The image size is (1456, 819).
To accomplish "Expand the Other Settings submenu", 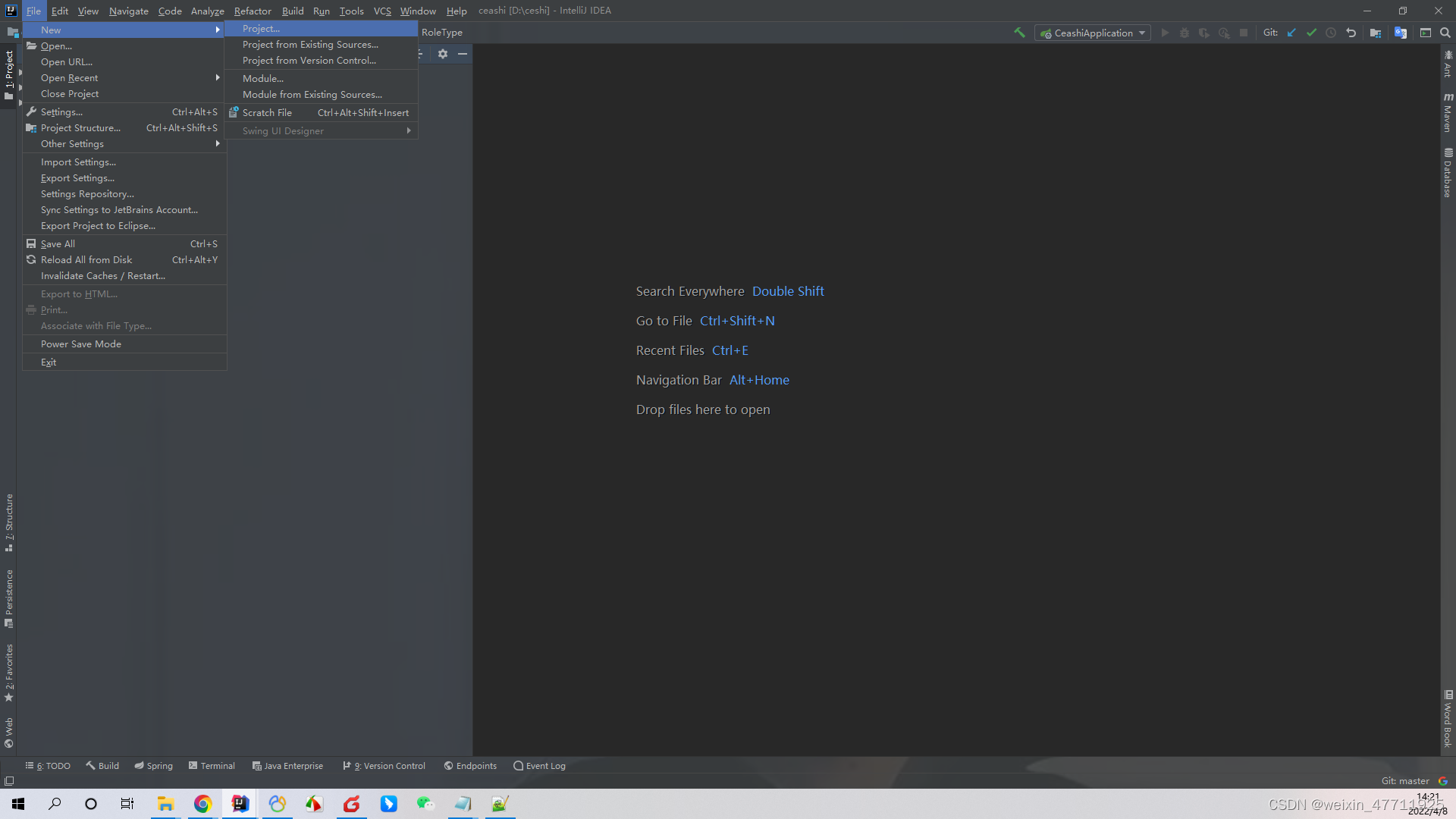I will tap(124, 144).
